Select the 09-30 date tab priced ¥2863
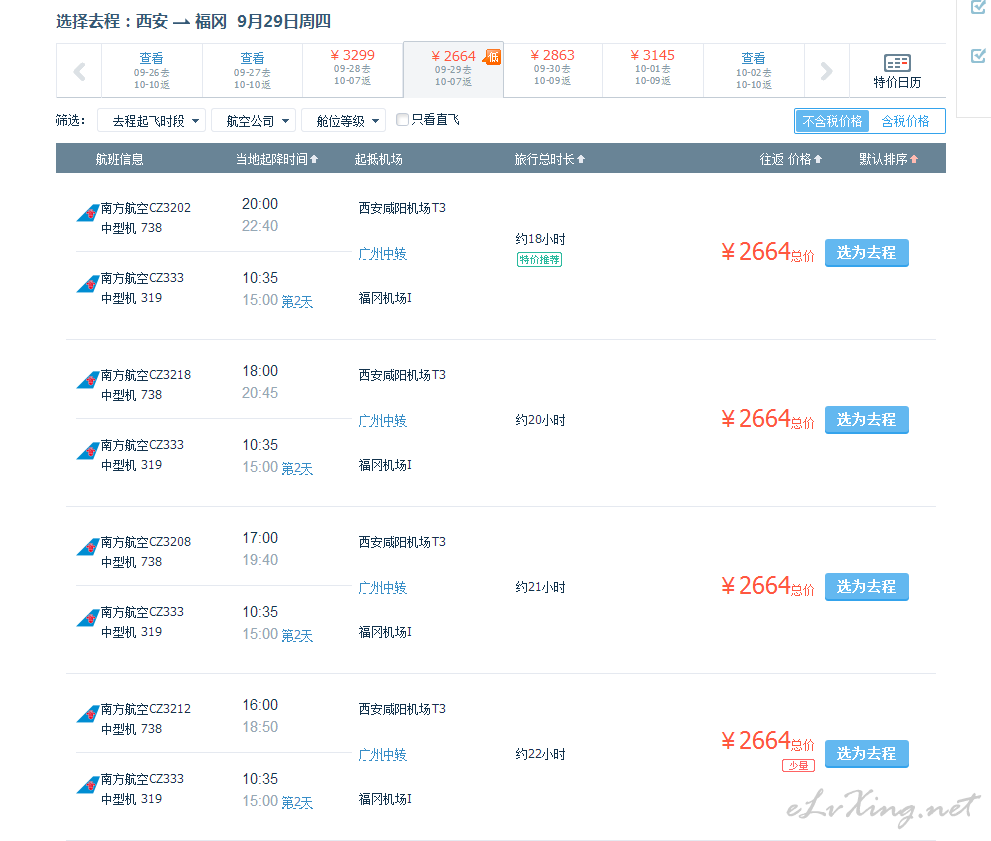The height and width of the screenshot is (841, 991). tap(553, 70)
